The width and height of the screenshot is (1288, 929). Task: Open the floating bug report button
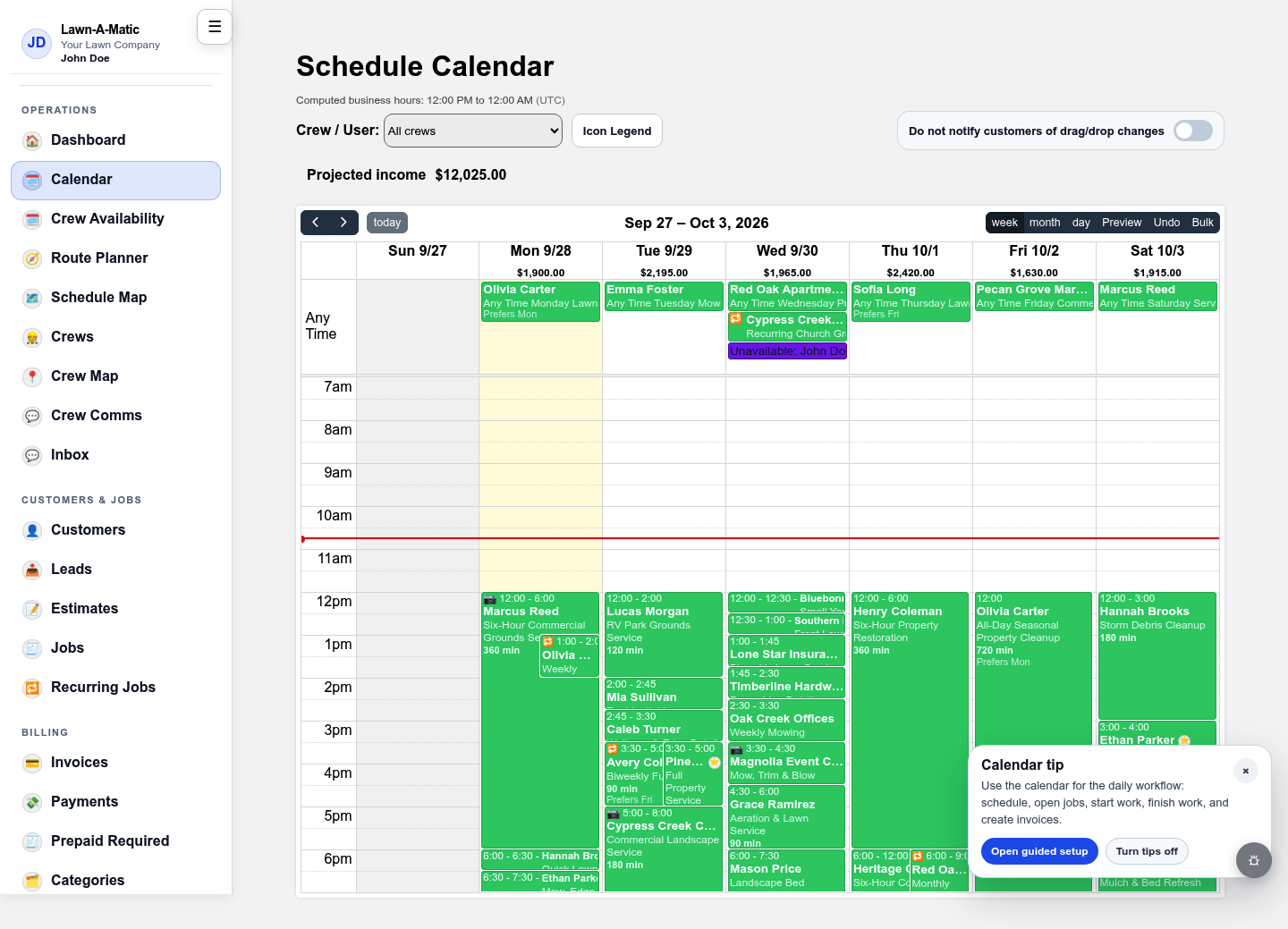click(1254, 860)
